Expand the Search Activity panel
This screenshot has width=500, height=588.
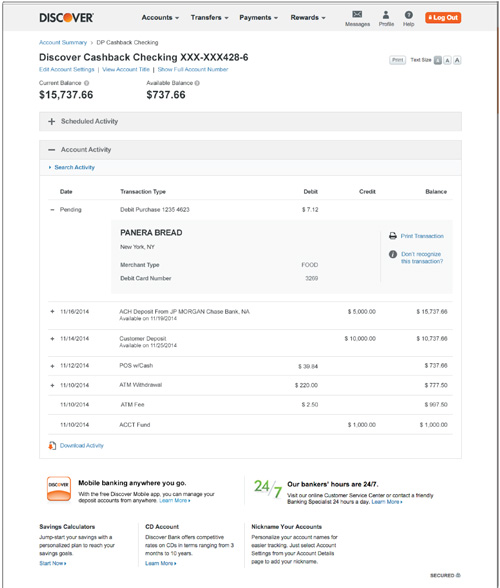72,167
